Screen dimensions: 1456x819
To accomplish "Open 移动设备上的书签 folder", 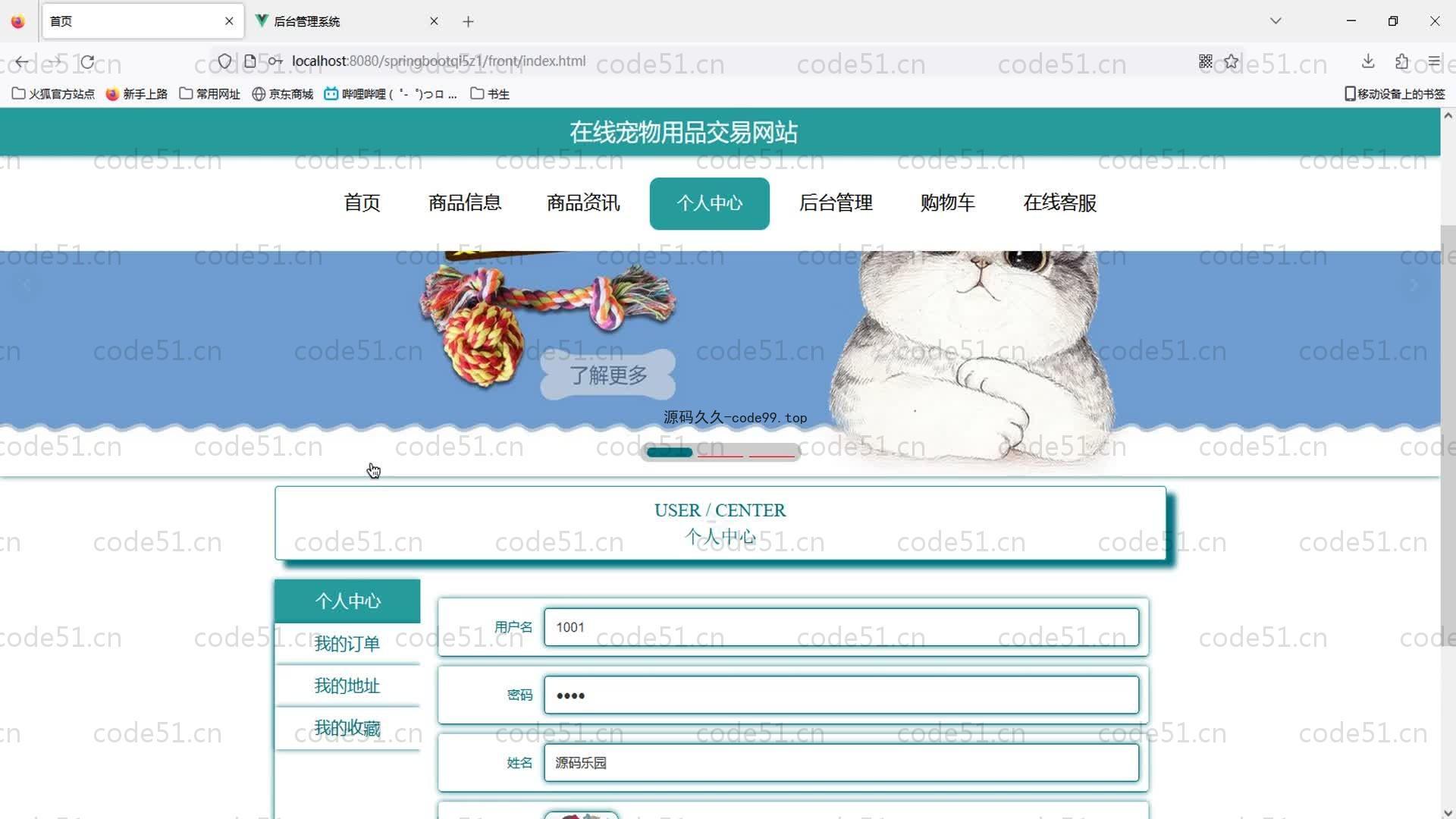I will point(1395,94).
